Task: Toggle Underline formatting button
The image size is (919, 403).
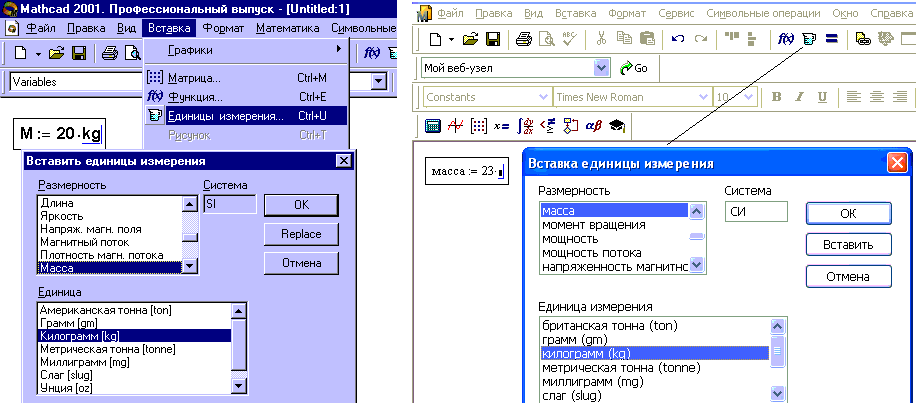Action: 822,97
